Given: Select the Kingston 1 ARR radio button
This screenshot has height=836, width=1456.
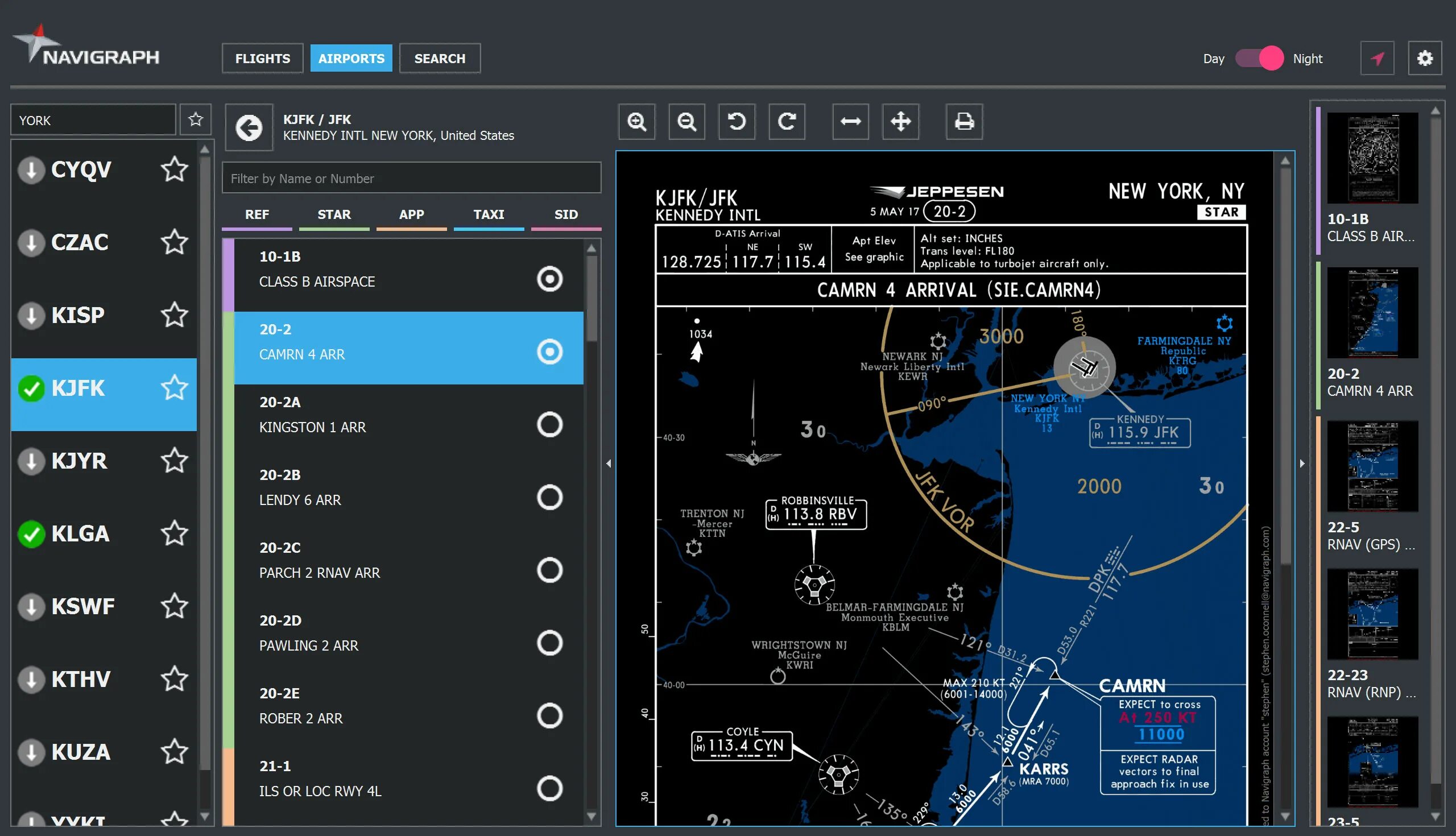Looking at the screenshot, I should pyautogui.click(x=549, y=425).
